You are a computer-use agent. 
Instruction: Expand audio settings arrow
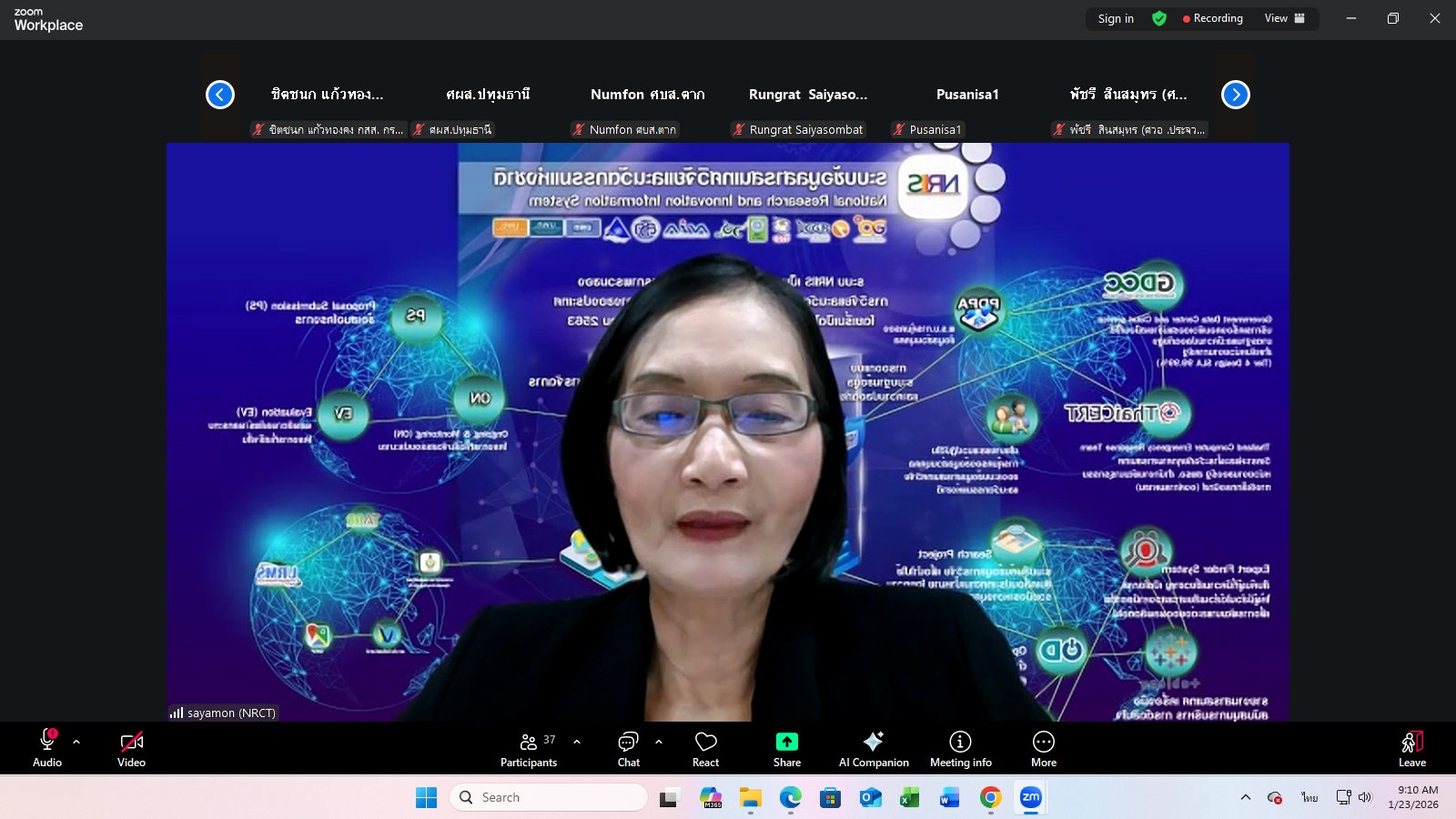click(x=76, y=742)
